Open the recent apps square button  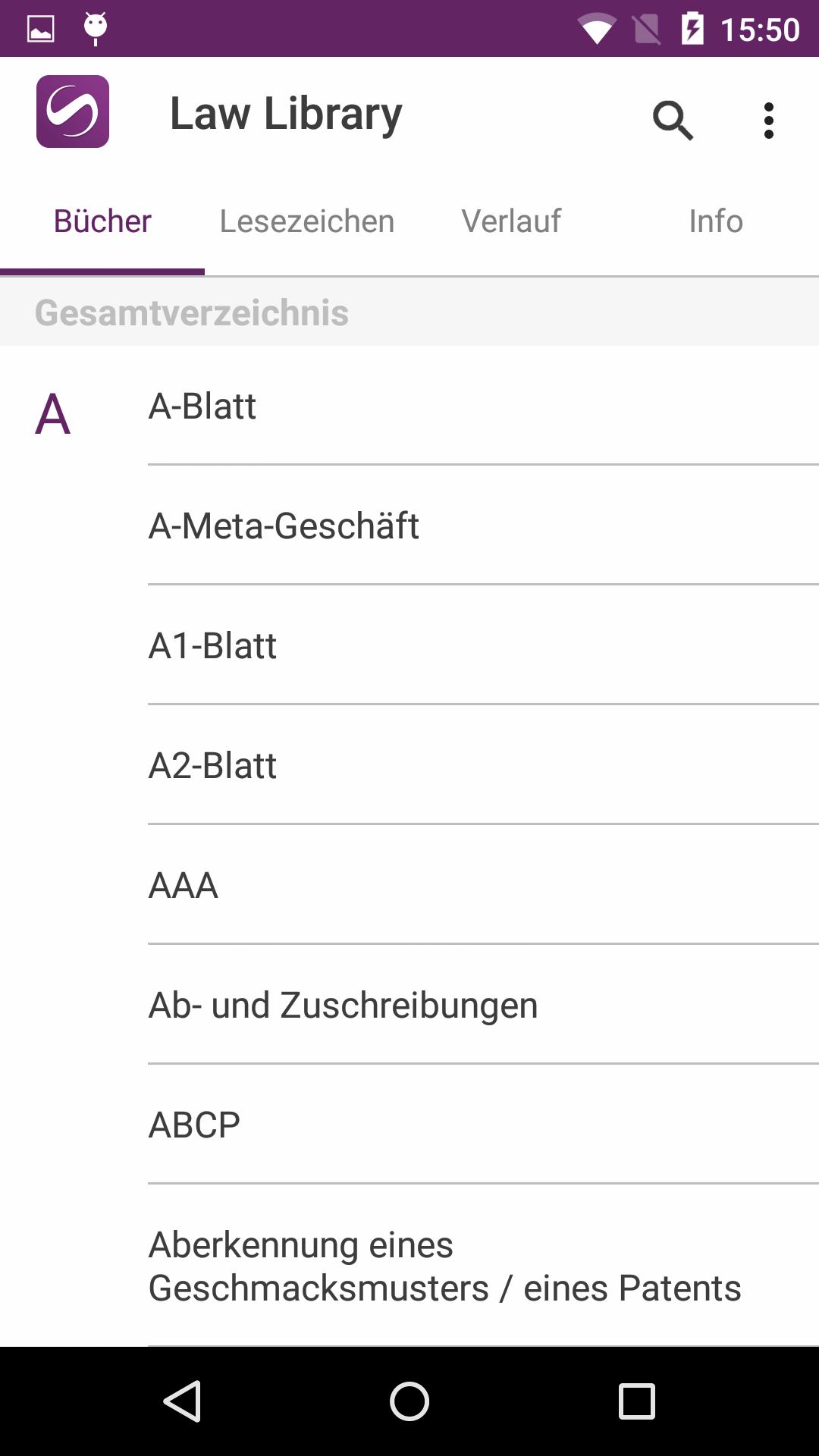(x=637, y=1401)
